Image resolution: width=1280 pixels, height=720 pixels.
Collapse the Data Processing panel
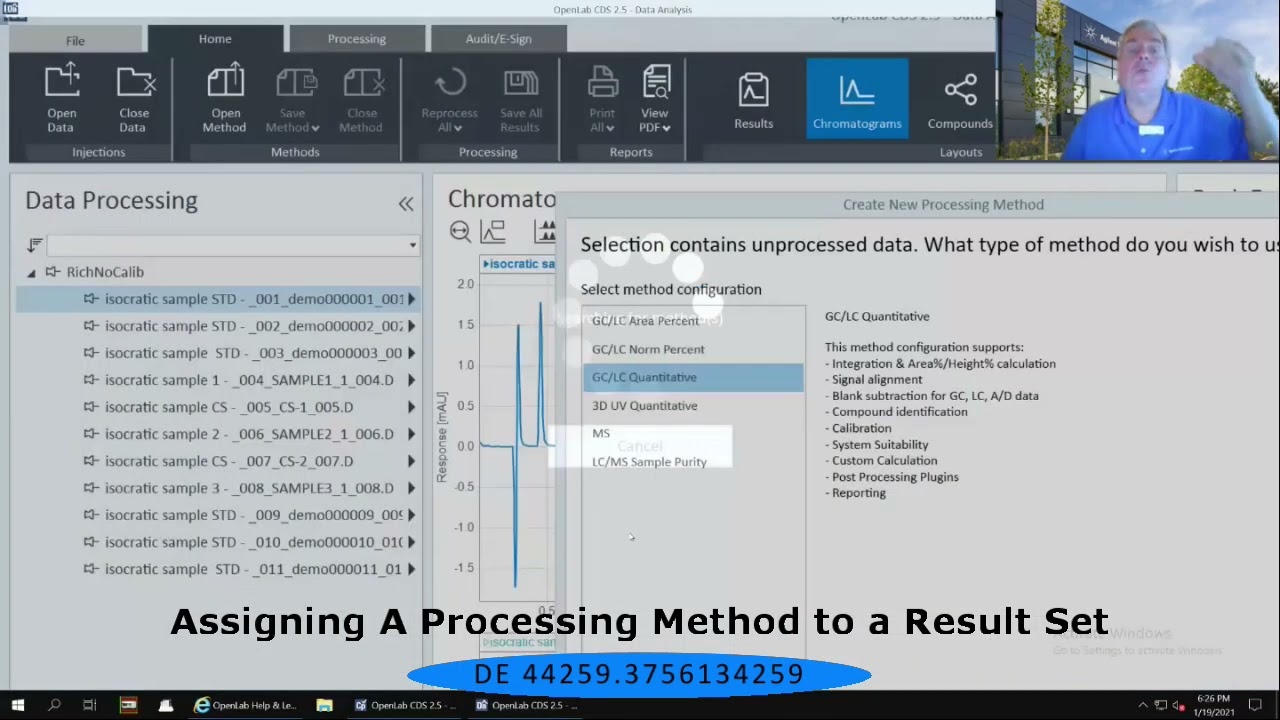point(406,204)
